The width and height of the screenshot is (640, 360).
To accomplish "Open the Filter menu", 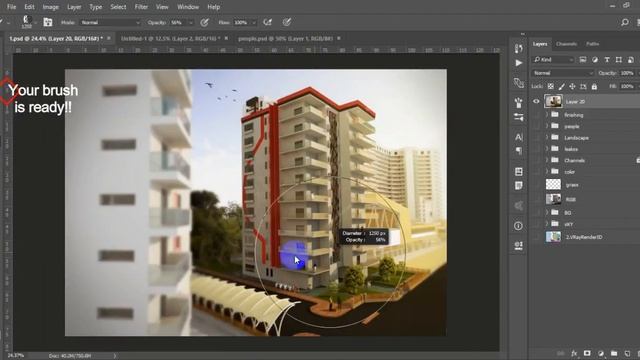I will click(141, 7).
